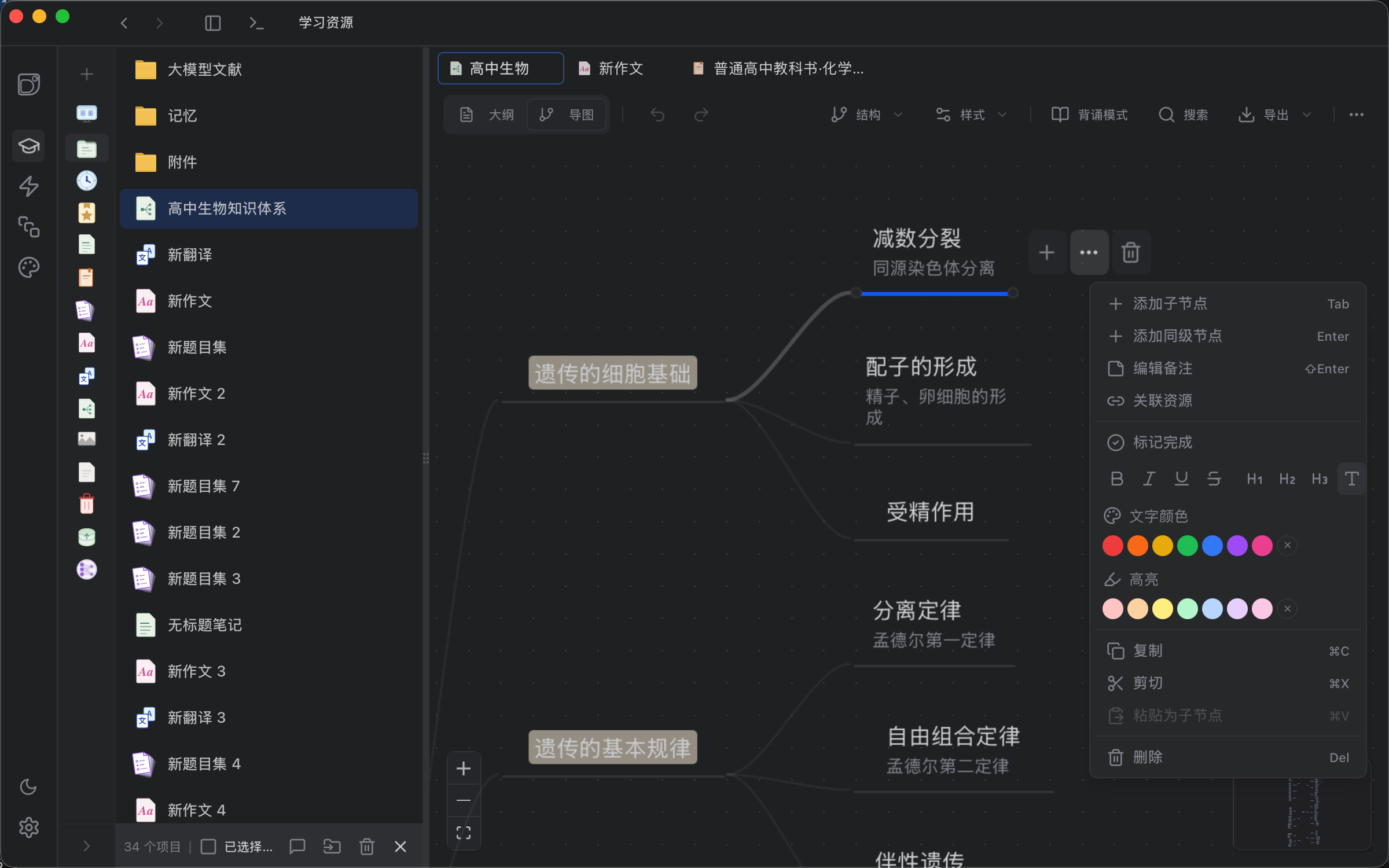Viewport: 1389px width, 868px height.
Task: Click the zoom in plus button
Action: click(x=463, y=768)
